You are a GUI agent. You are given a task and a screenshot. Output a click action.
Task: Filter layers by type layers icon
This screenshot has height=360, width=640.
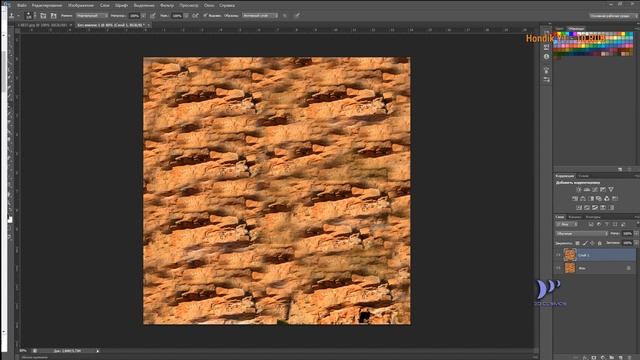tap(607, 224)
